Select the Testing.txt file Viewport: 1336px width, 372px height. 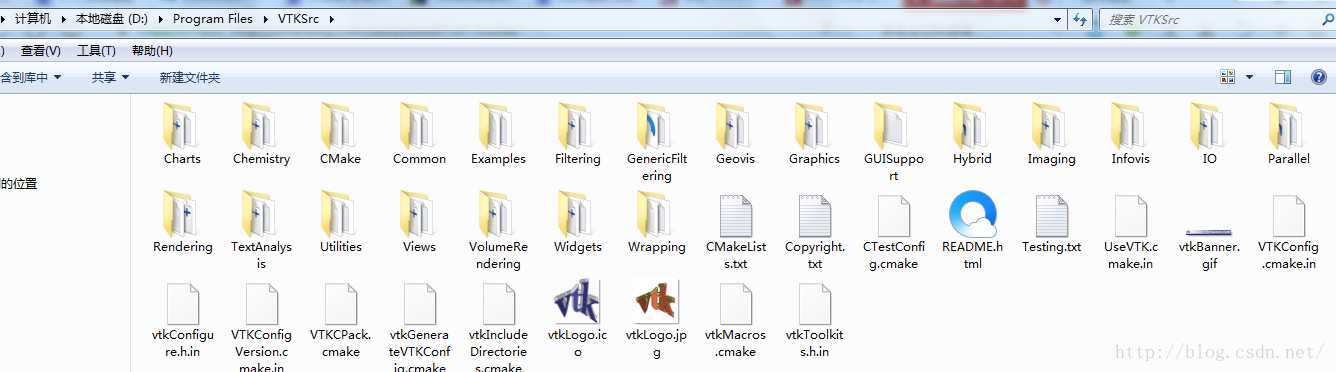[1051, 223]
